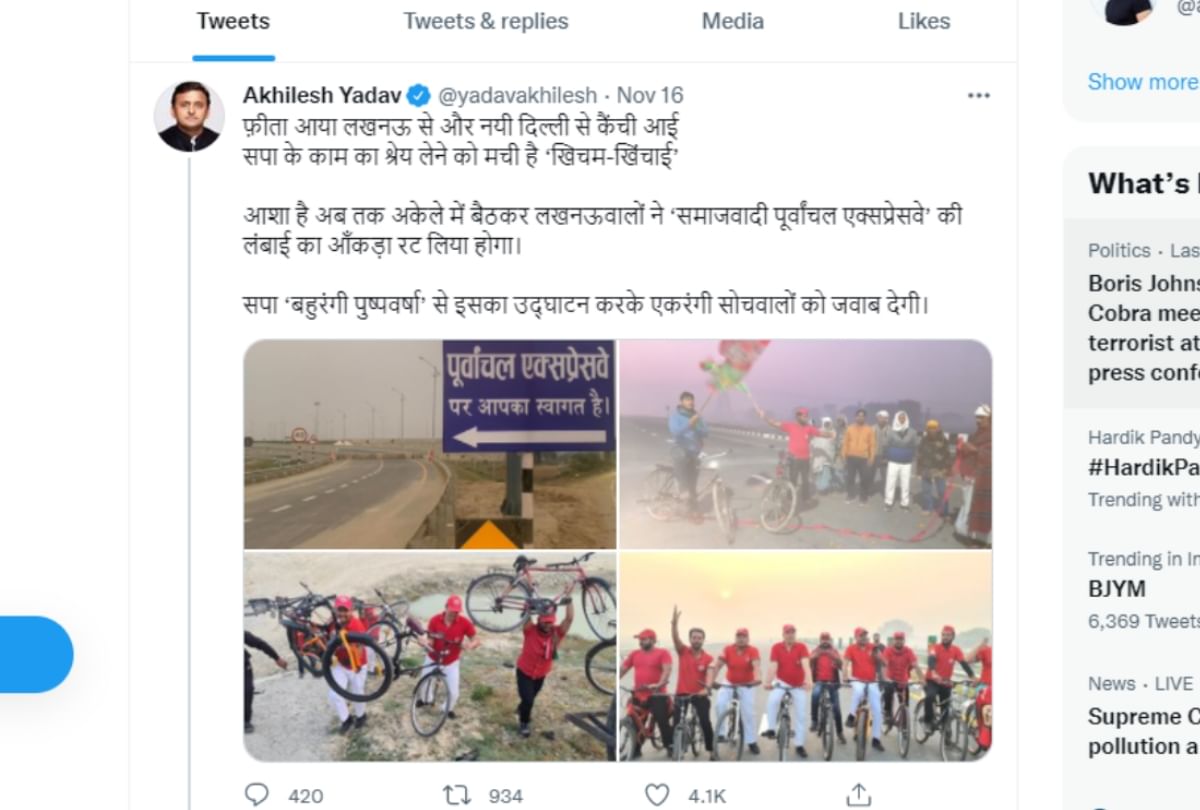Viewport: 1200px width, 810px height.
Task: Switch to the Tweets tab
Action: [x=234, y=21]
